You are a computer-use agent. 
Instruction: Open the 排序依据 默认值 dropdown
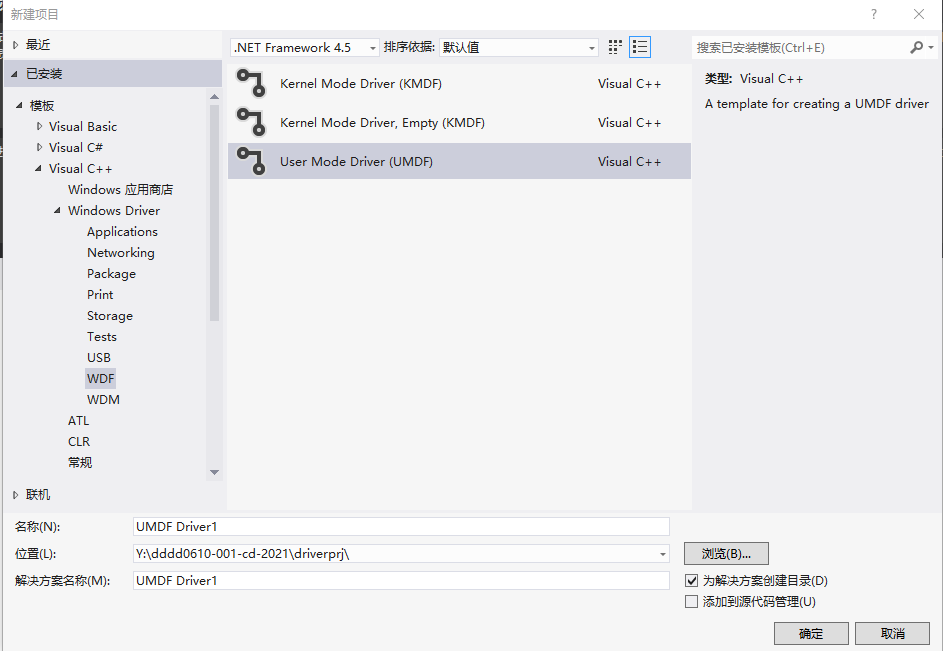point(517,46)
